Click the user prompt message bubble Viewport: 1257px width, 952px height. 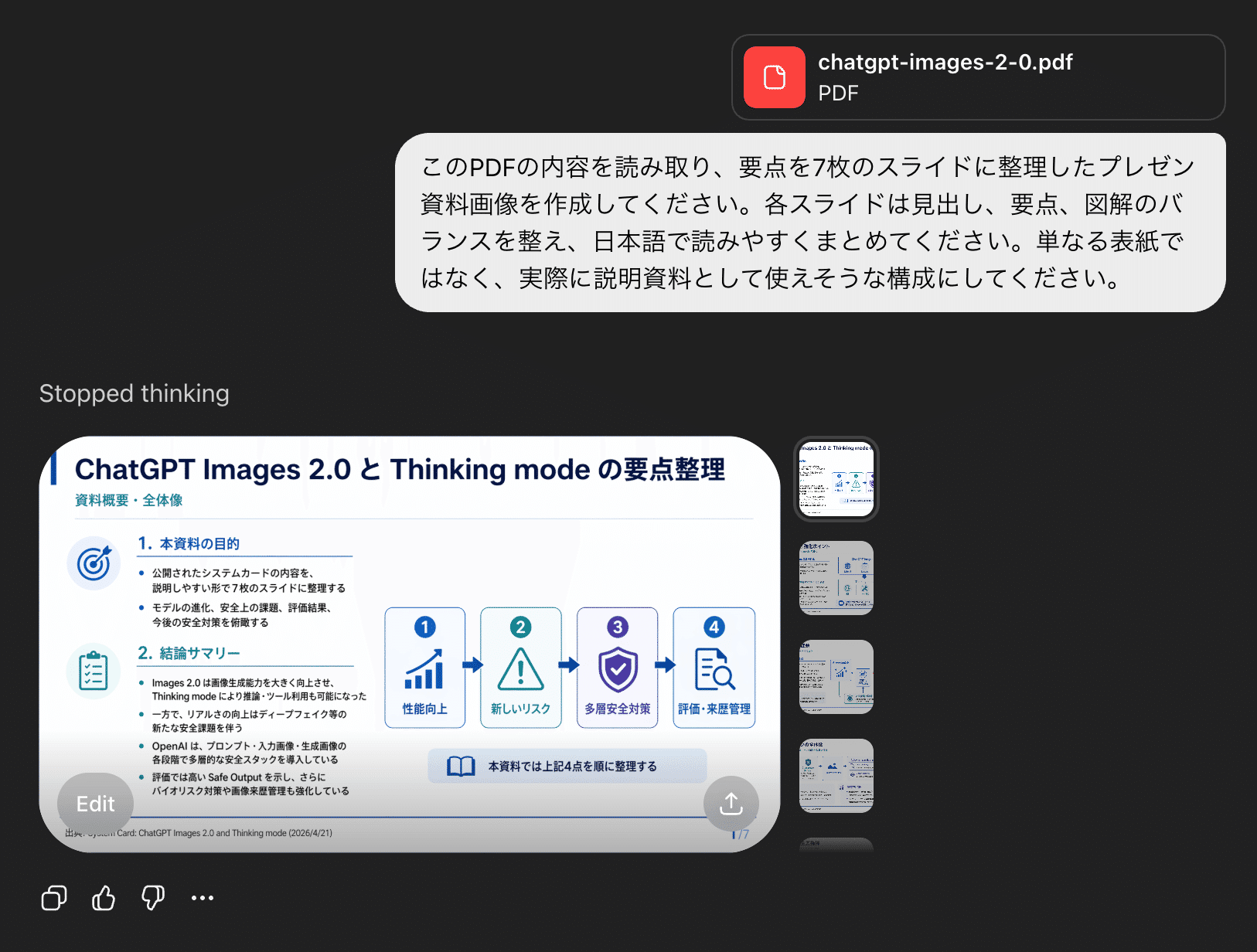click(809, 223)
